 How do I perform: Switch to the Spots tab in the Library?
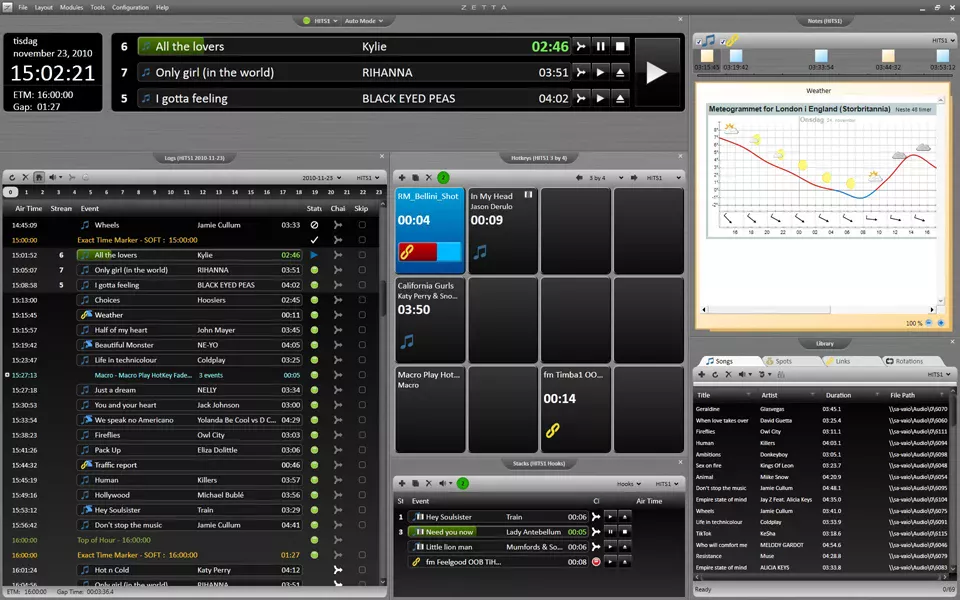point(783,361)
